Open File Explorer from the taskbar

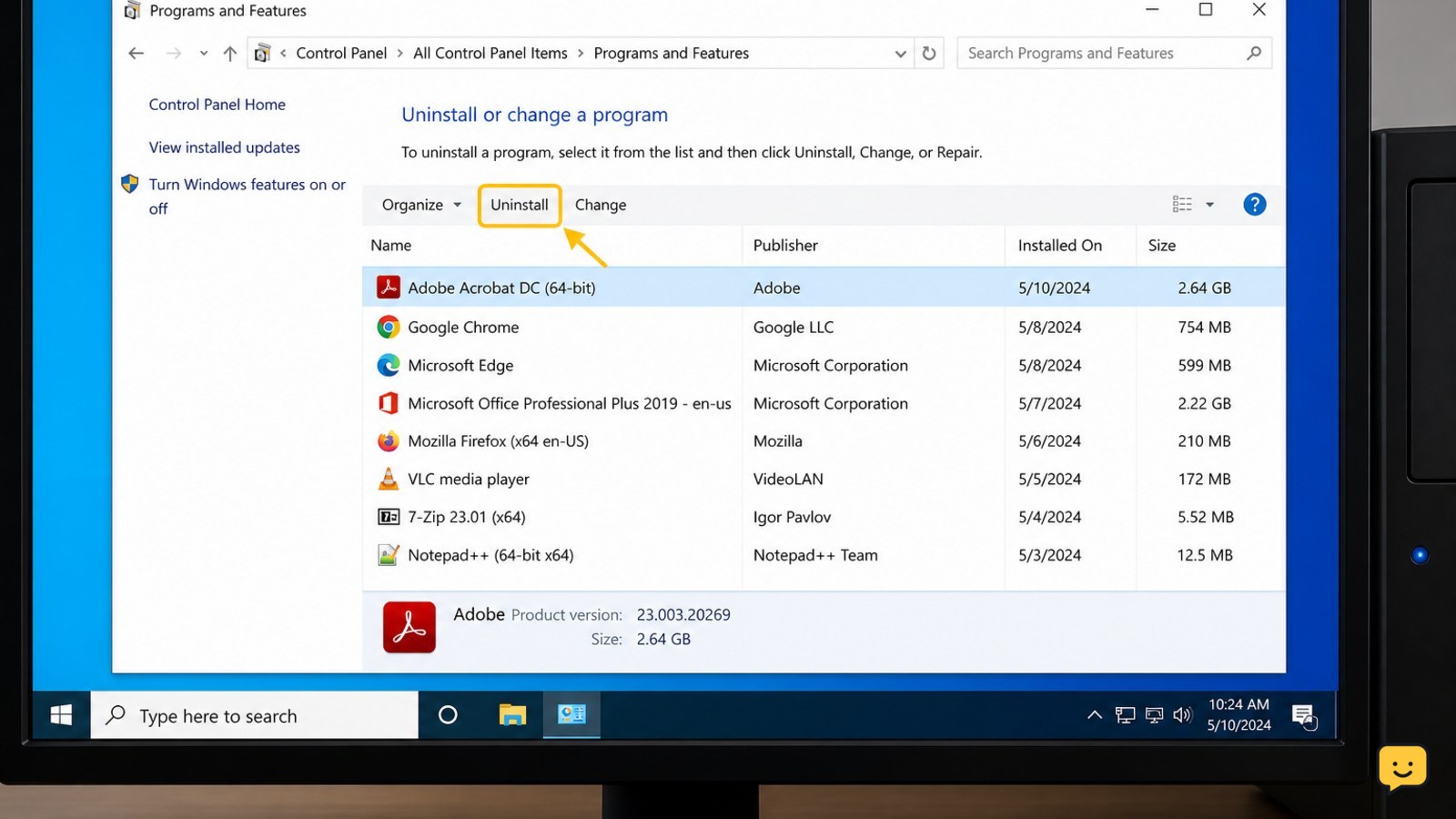pyautogui.click(x=512, y=715)
